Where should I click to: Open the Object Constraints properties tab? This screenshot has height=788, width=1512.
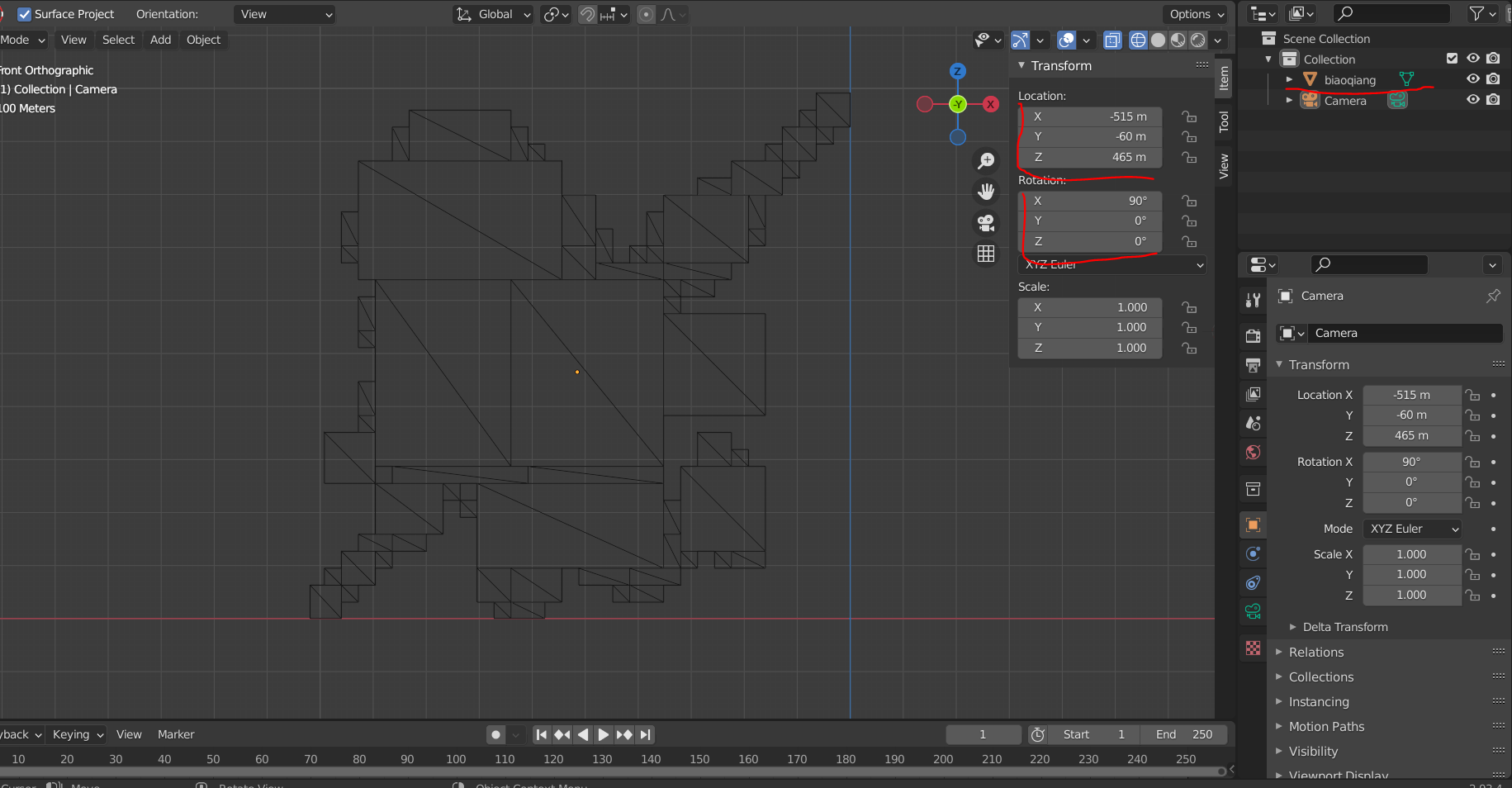tap(1253, 583)
